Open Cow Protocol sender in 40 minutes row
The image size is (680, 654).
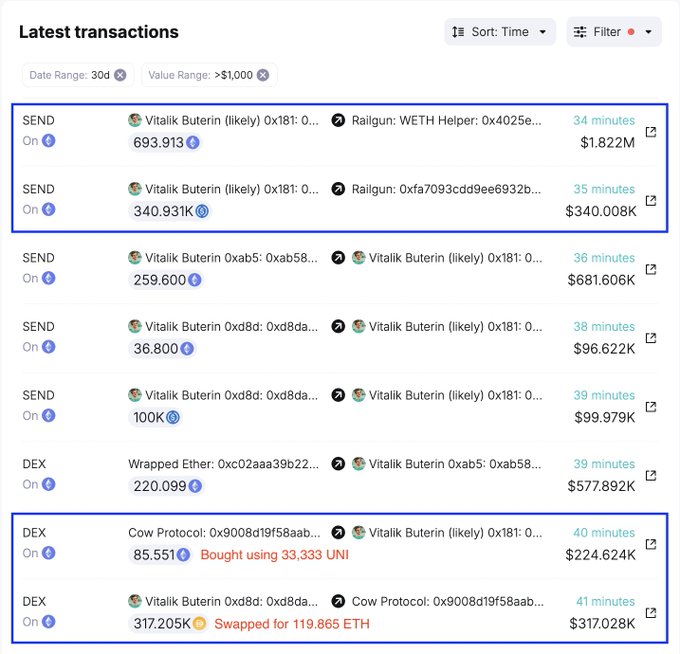(x=224, y=533)
